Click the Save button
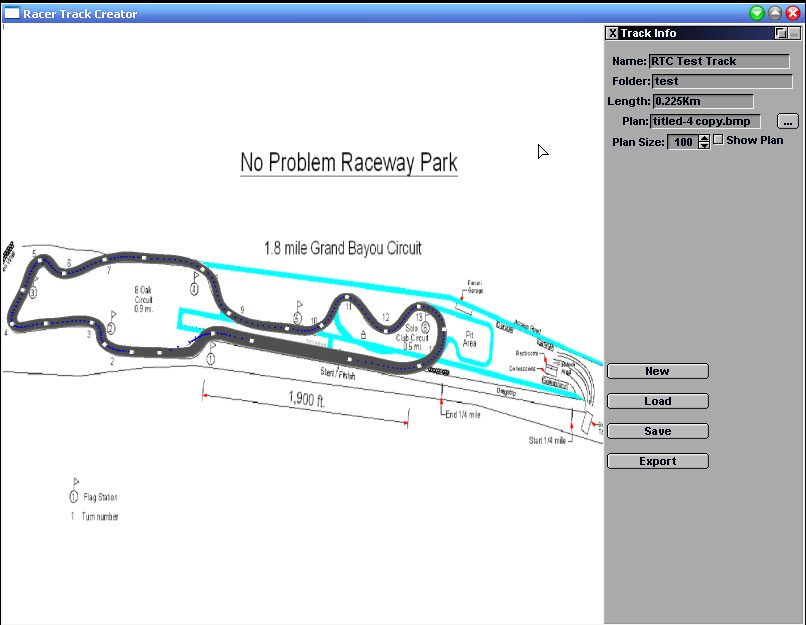806x625 pixels. tap(657, 431)
